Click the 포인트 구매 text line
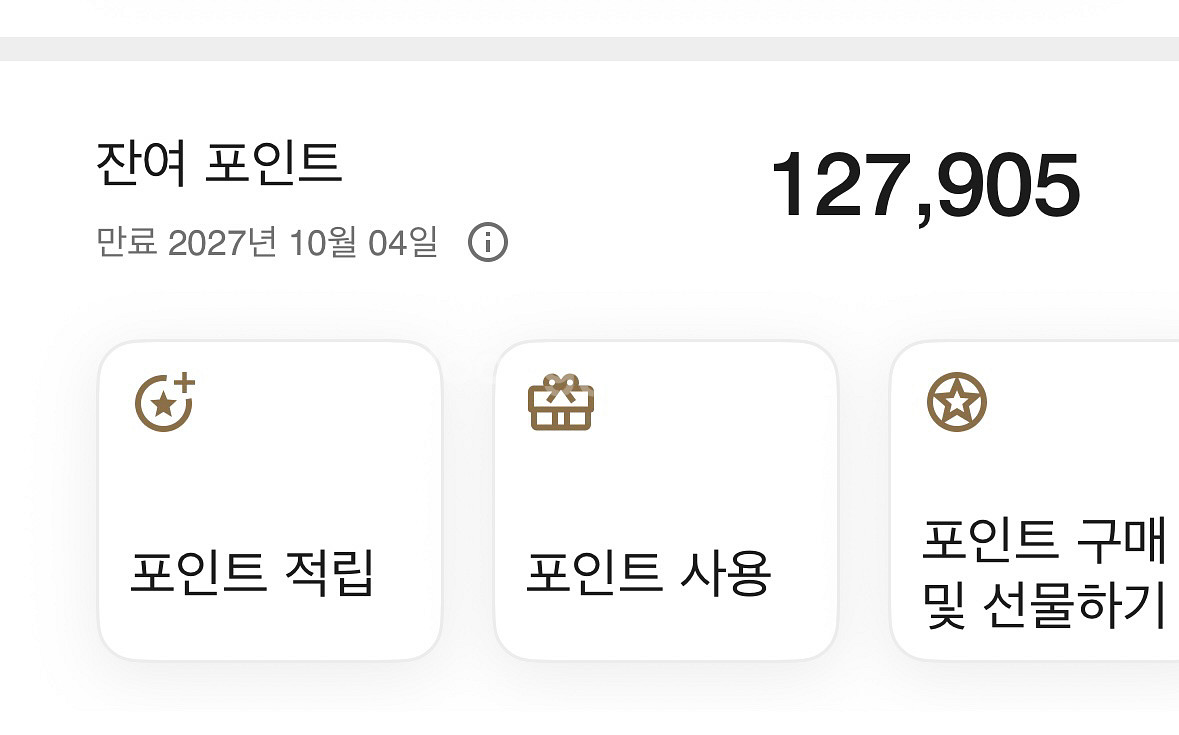 pyautogui.click(x=1043, y=541)
